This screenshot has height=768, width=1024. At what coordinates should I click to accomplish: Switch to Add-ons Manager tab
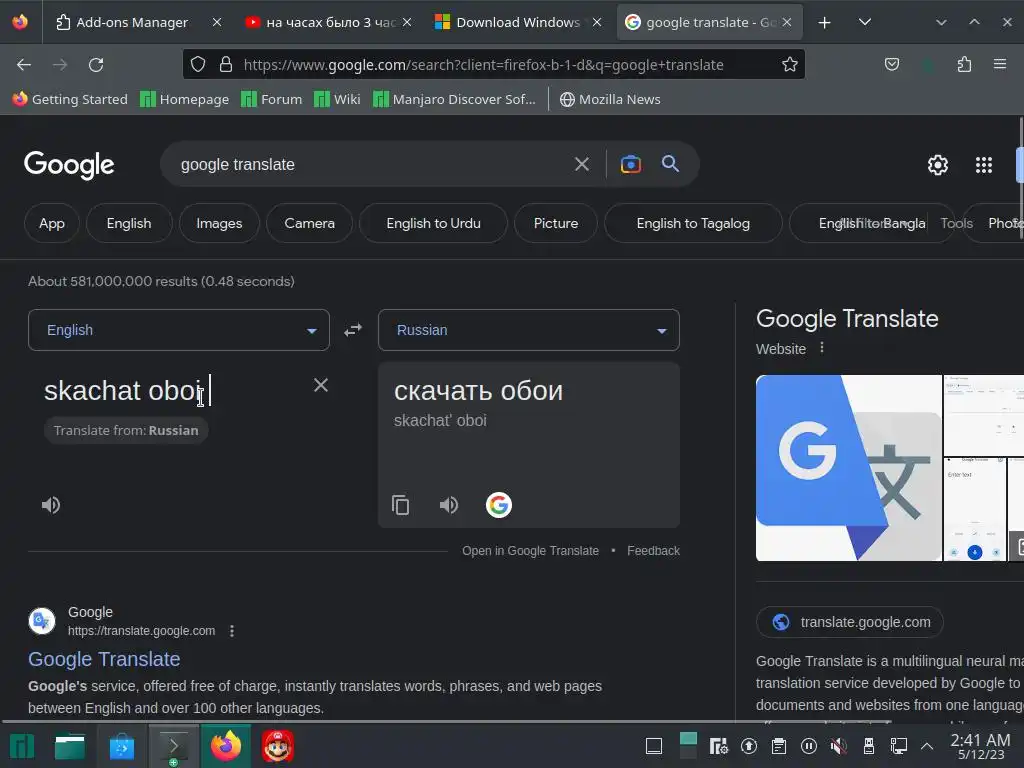click(x=133, y=22)
